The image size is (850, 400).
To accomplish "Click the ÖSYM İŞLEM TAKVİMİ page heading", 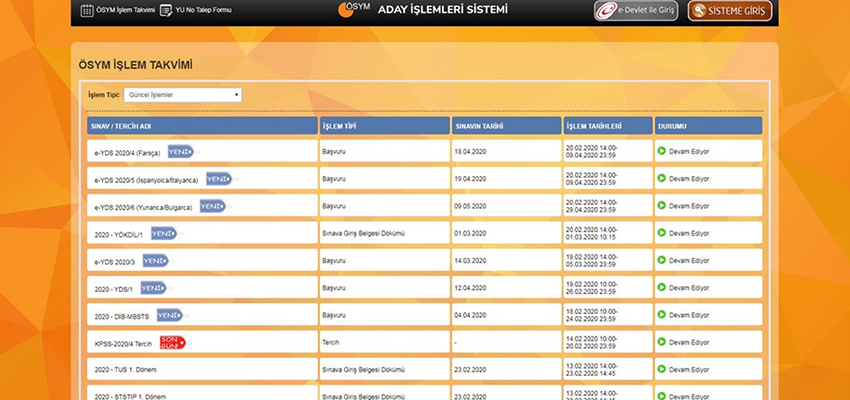I will pos(136,66).
